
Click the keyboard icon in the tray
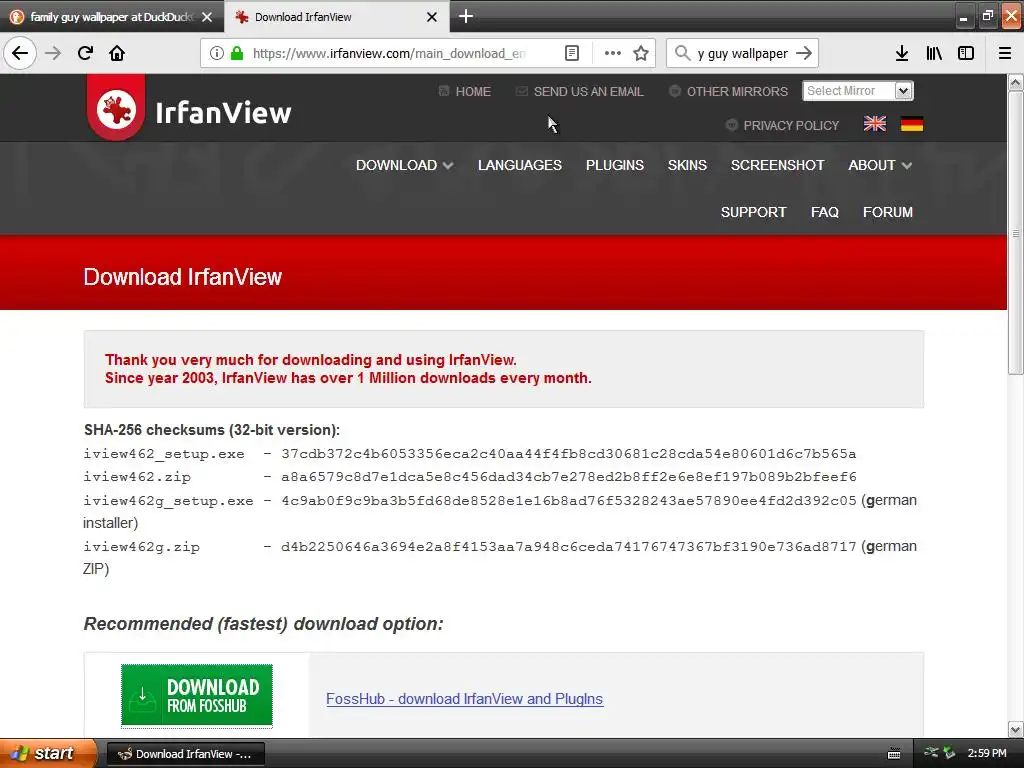click(894, 754)
